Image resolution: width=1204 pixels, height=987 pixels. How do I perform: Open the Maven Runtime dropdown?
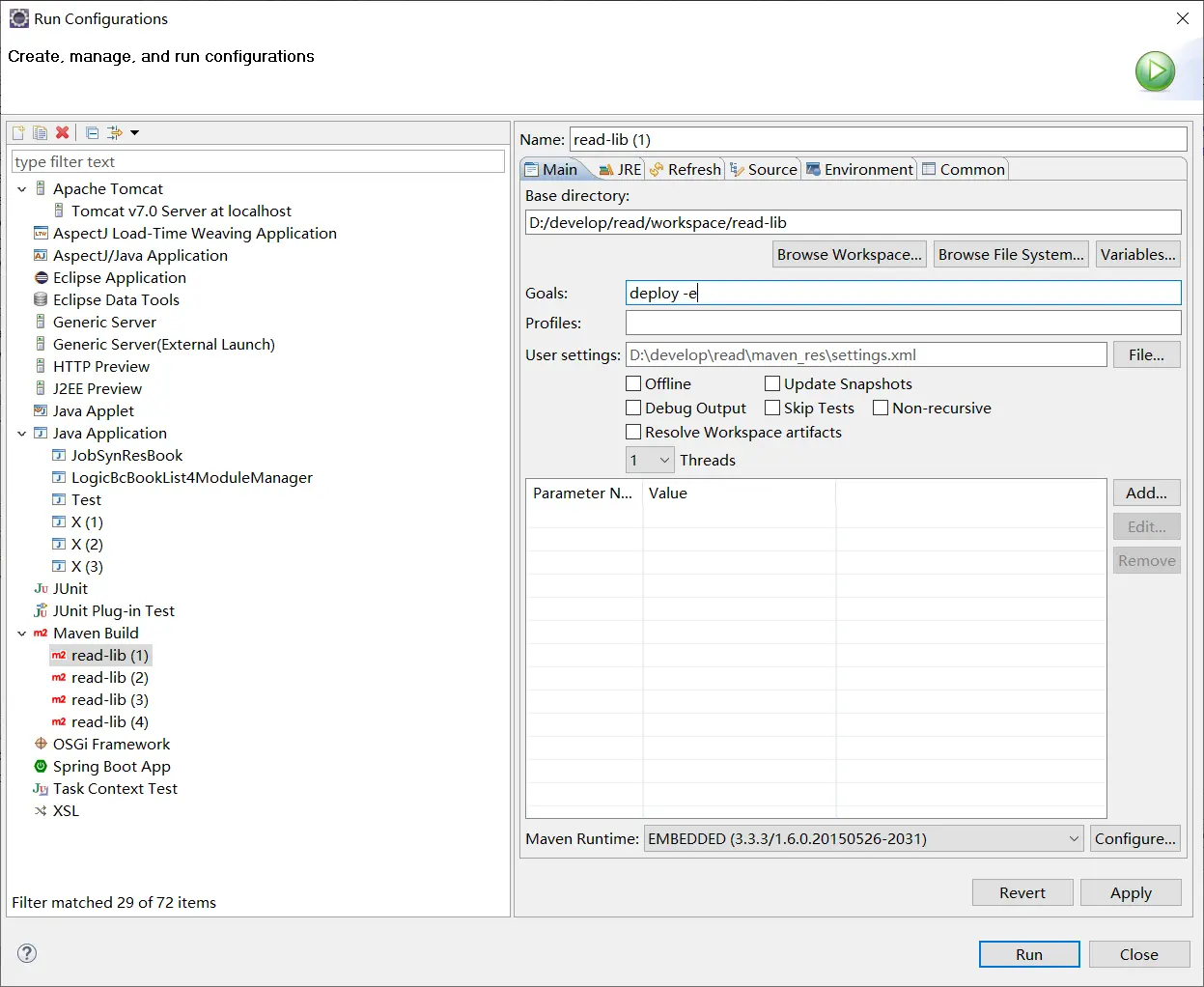pos(864,838)
